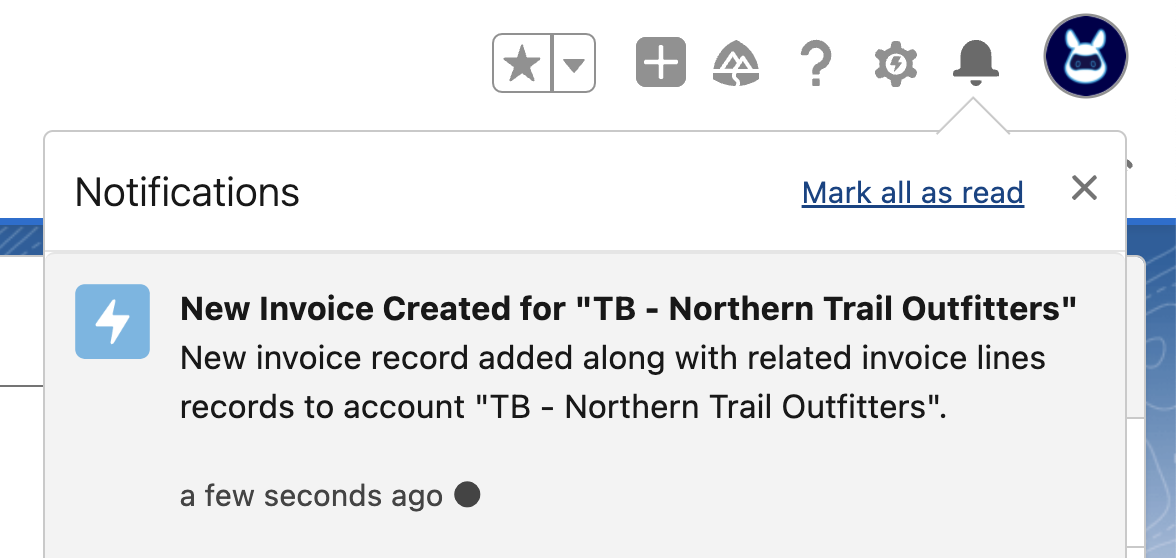The height and width of the screenshot is (558, 1176).
Task: Open the user profile avatar
Action: point(1085,56)
